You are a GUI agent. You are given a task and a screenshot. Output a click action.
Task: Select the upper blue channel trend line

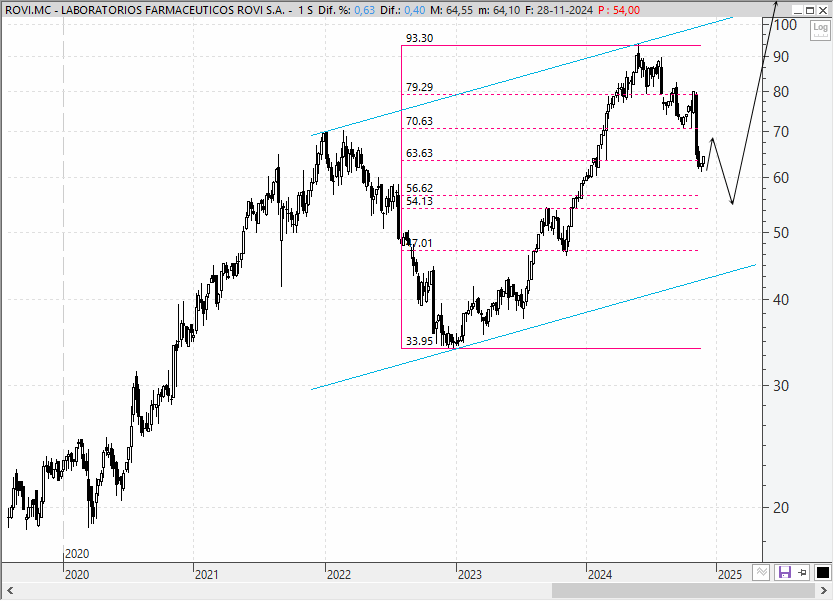pyautogui.click(x=521, y=77)
